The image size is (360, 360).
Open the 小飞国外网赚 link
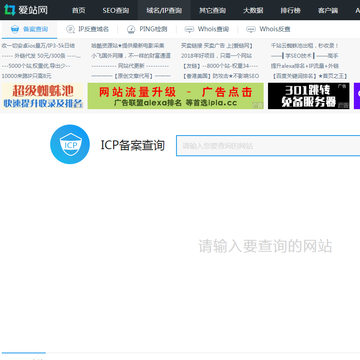point(131,56)
